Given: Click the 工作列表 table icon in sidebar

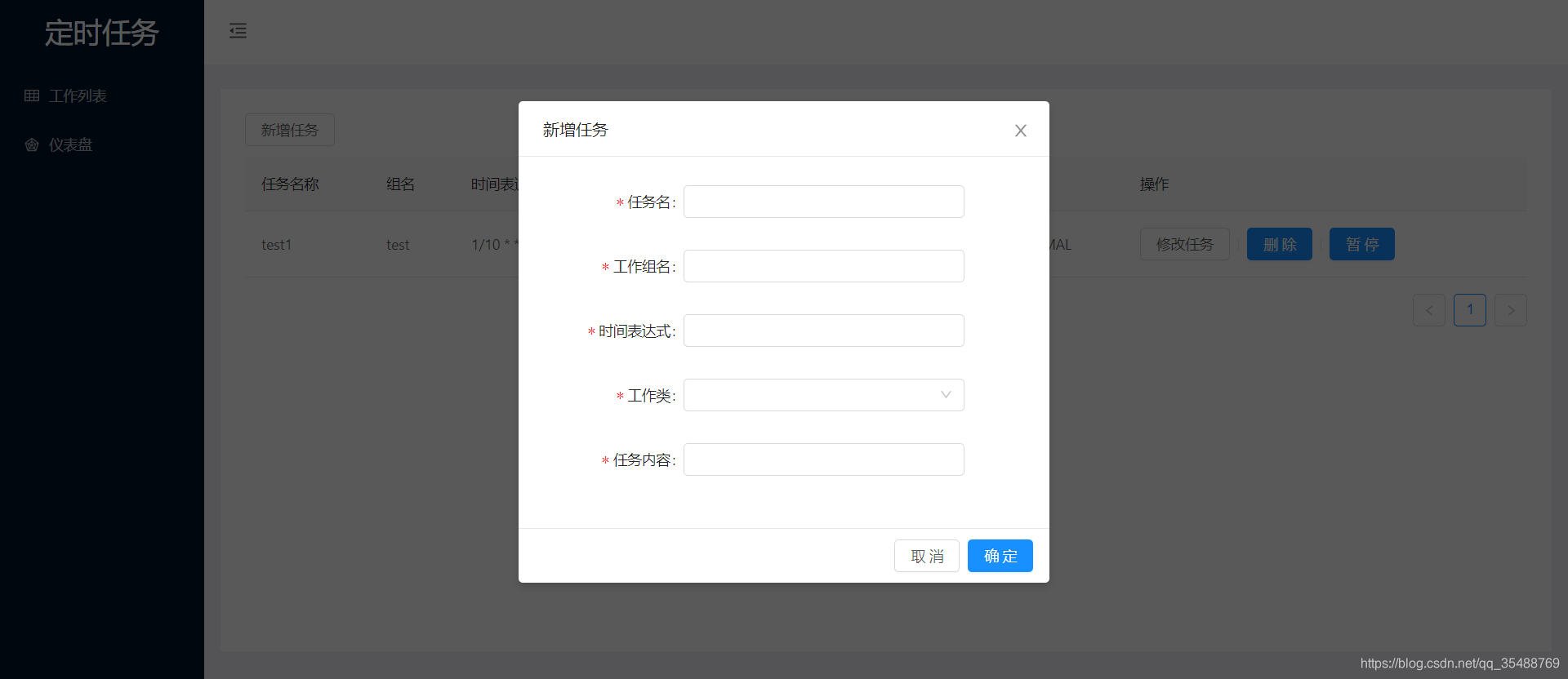Looking at the screenshot, I should [32, 95].
